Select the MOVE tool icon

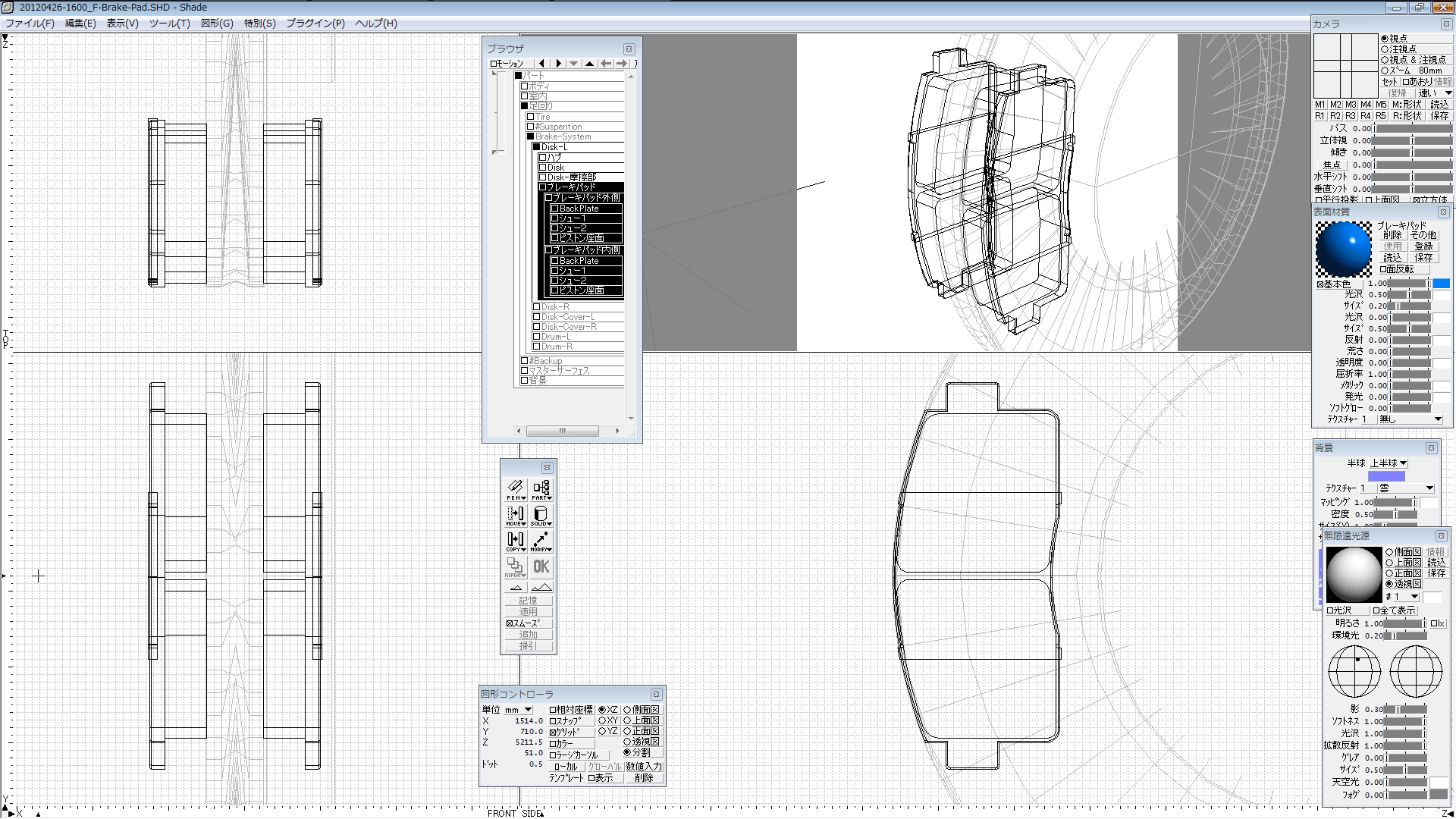pyautogui.click(x=516, y=515)
